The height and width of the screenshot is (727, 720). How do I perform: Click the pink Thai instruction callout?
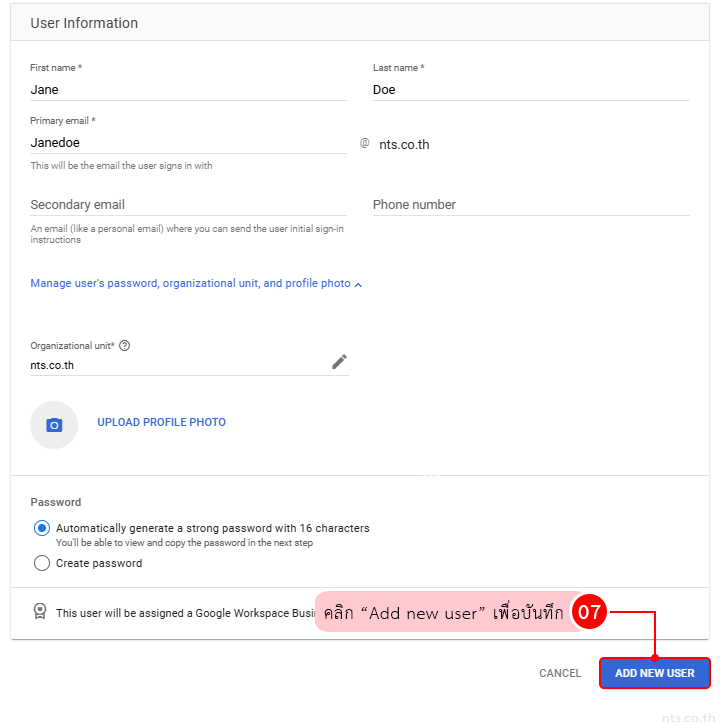(442, 613)
